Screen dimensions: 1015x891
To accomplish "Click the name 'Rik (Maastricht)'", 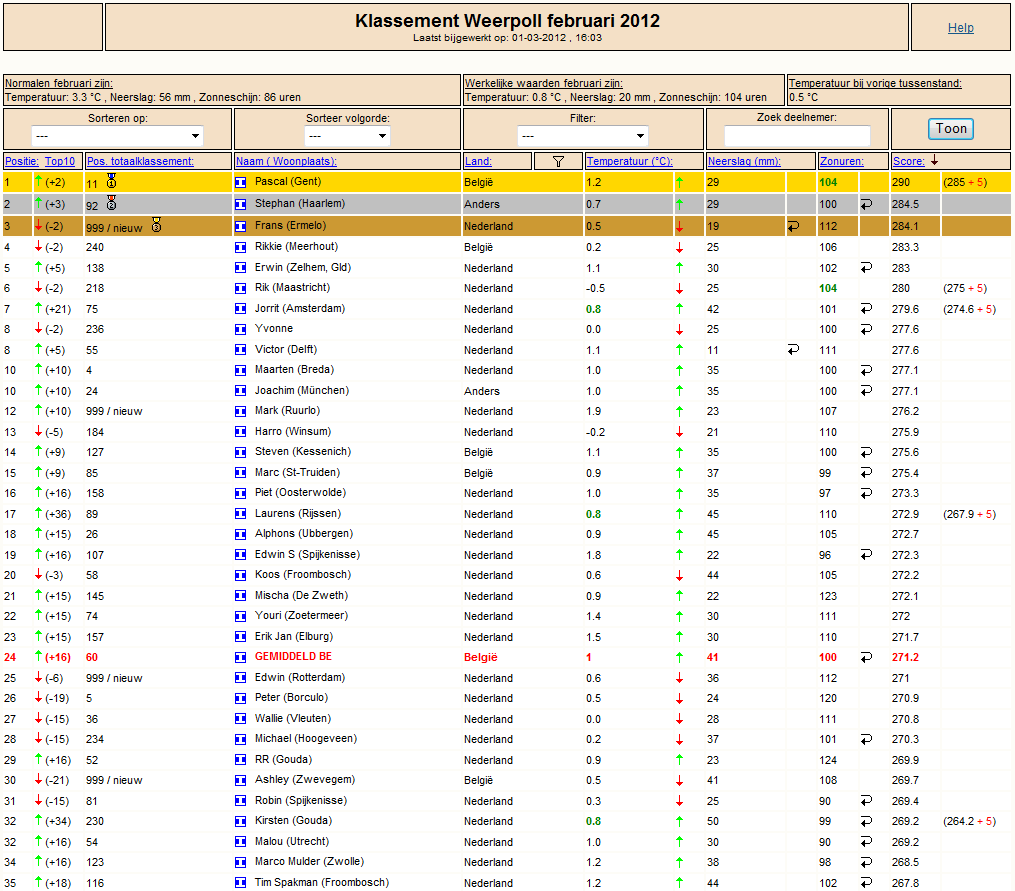I will tap(292, 288).
